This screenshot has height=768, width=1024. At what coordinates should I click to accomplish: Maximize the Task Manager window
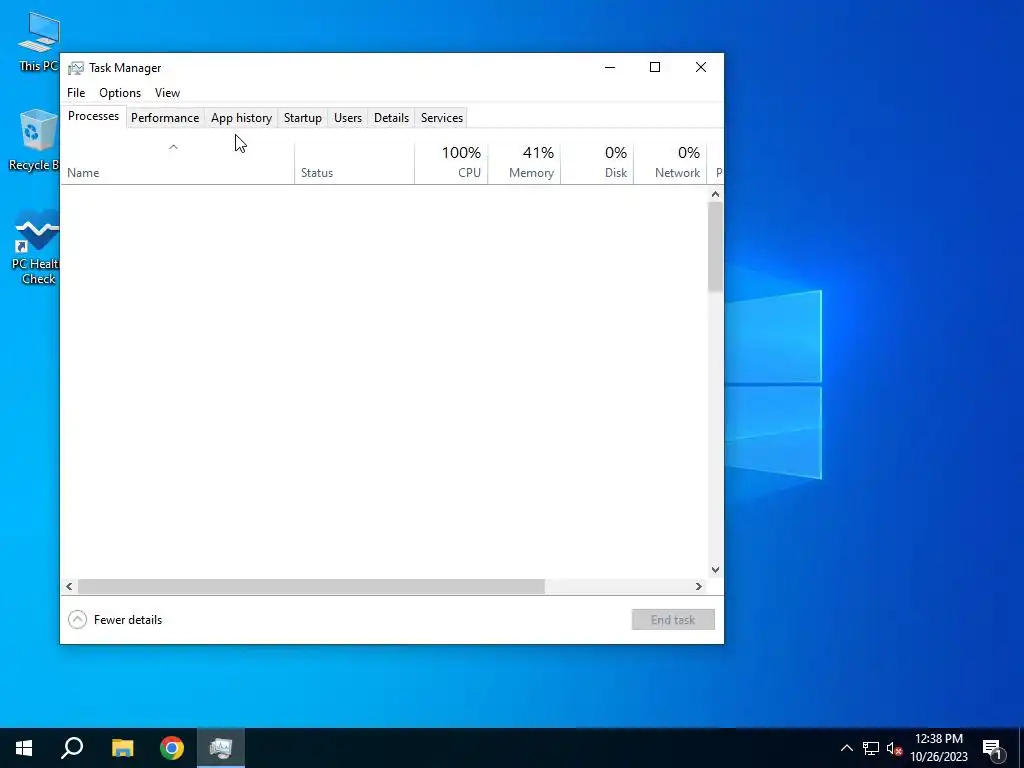tap(655, 67)
